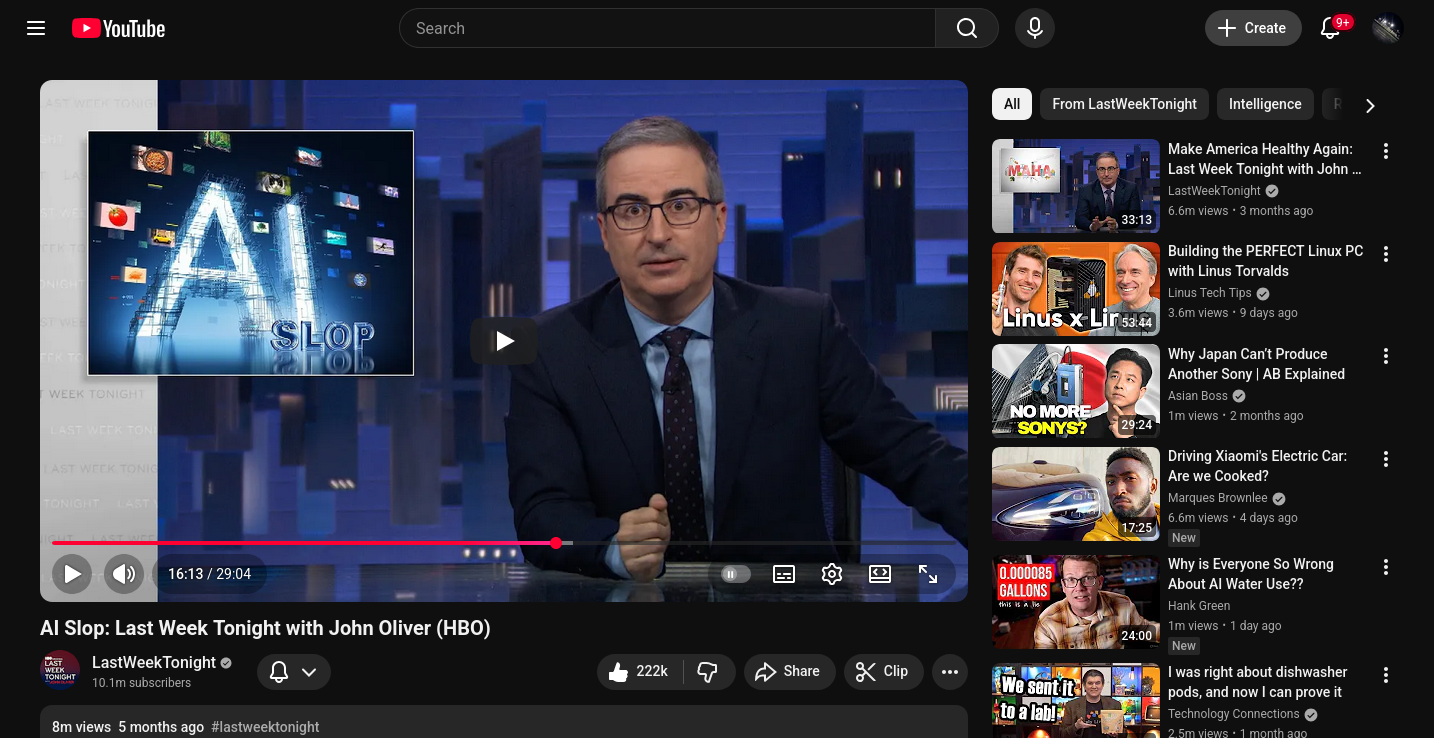Click the Share button
This screenshot has width=1434, height=738.
click(x=788, y=672)
